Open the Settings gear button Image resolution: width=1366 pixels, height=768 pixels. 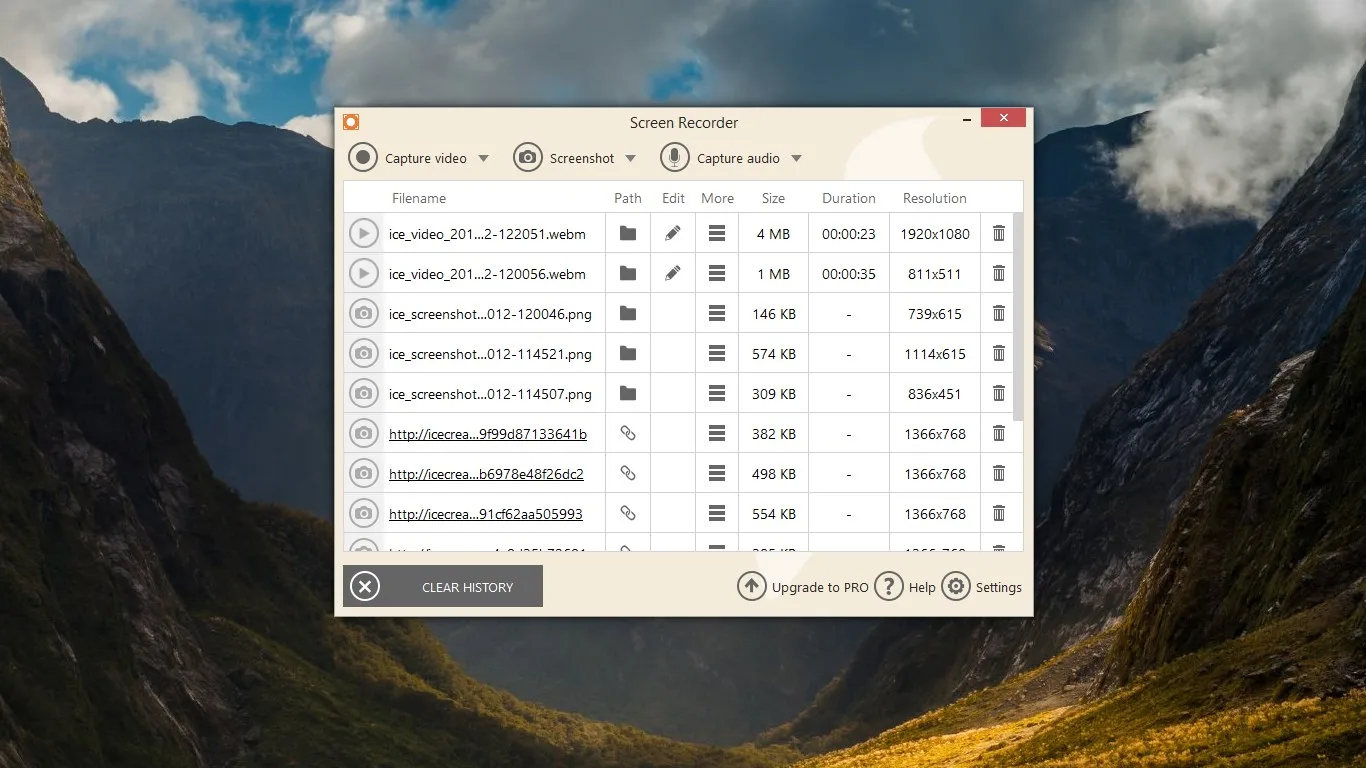coord(982,587)
